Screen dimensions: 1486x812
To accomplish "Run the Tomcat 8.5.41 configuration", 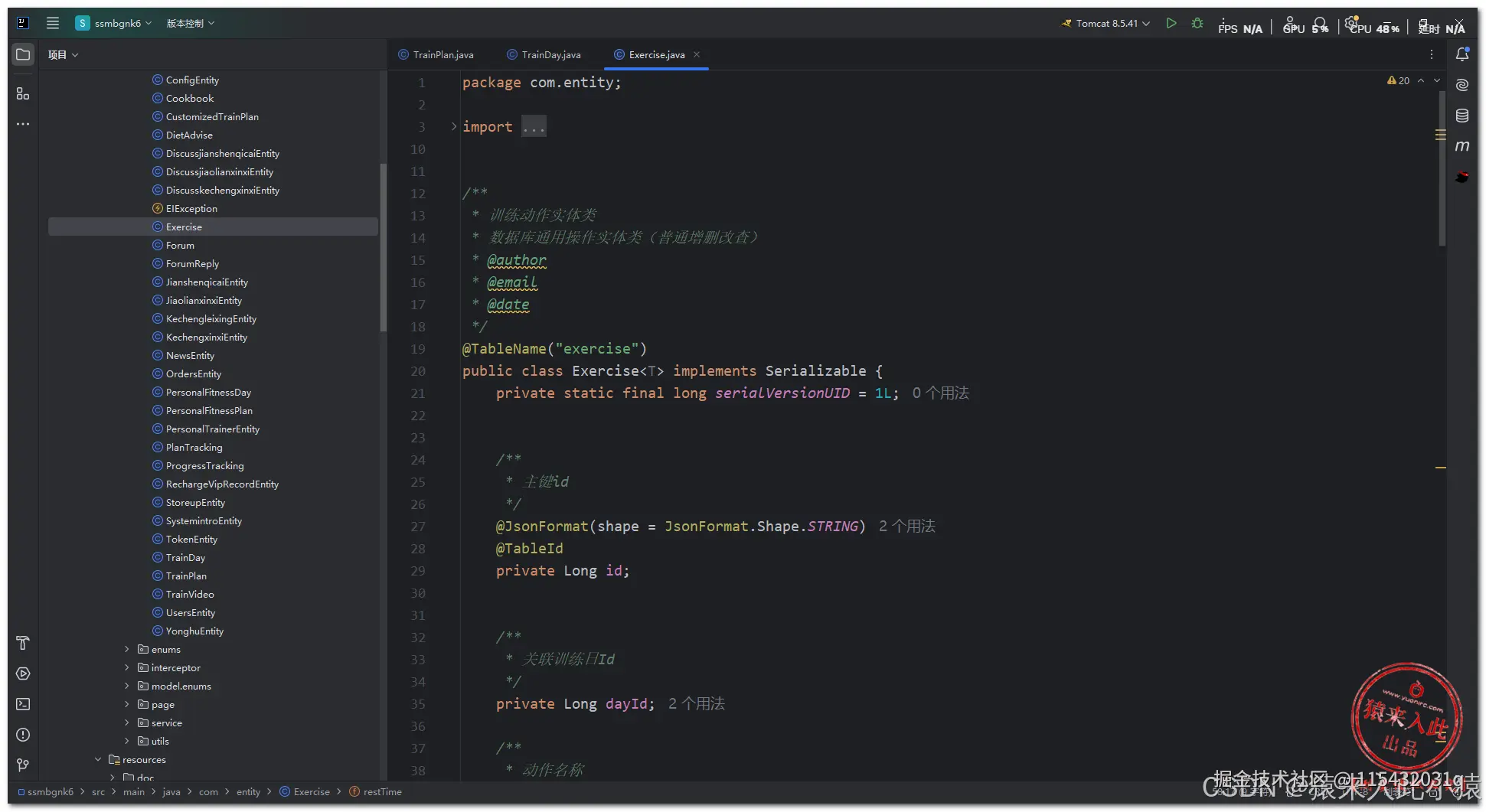I will pyautogui.click(x=1171, y=24).
